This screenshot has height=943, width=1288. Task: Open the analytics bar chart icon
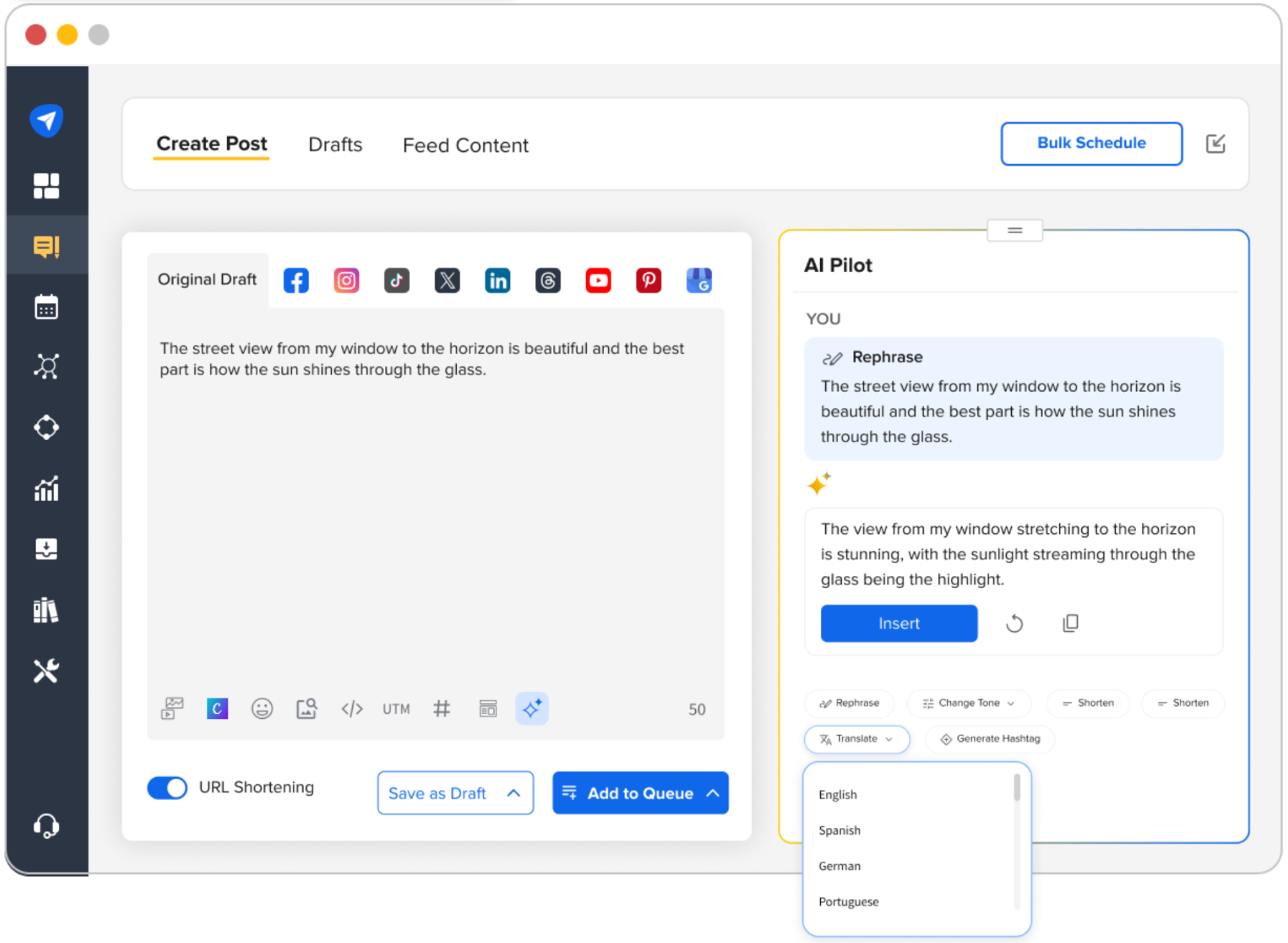(x=46, y=489)
